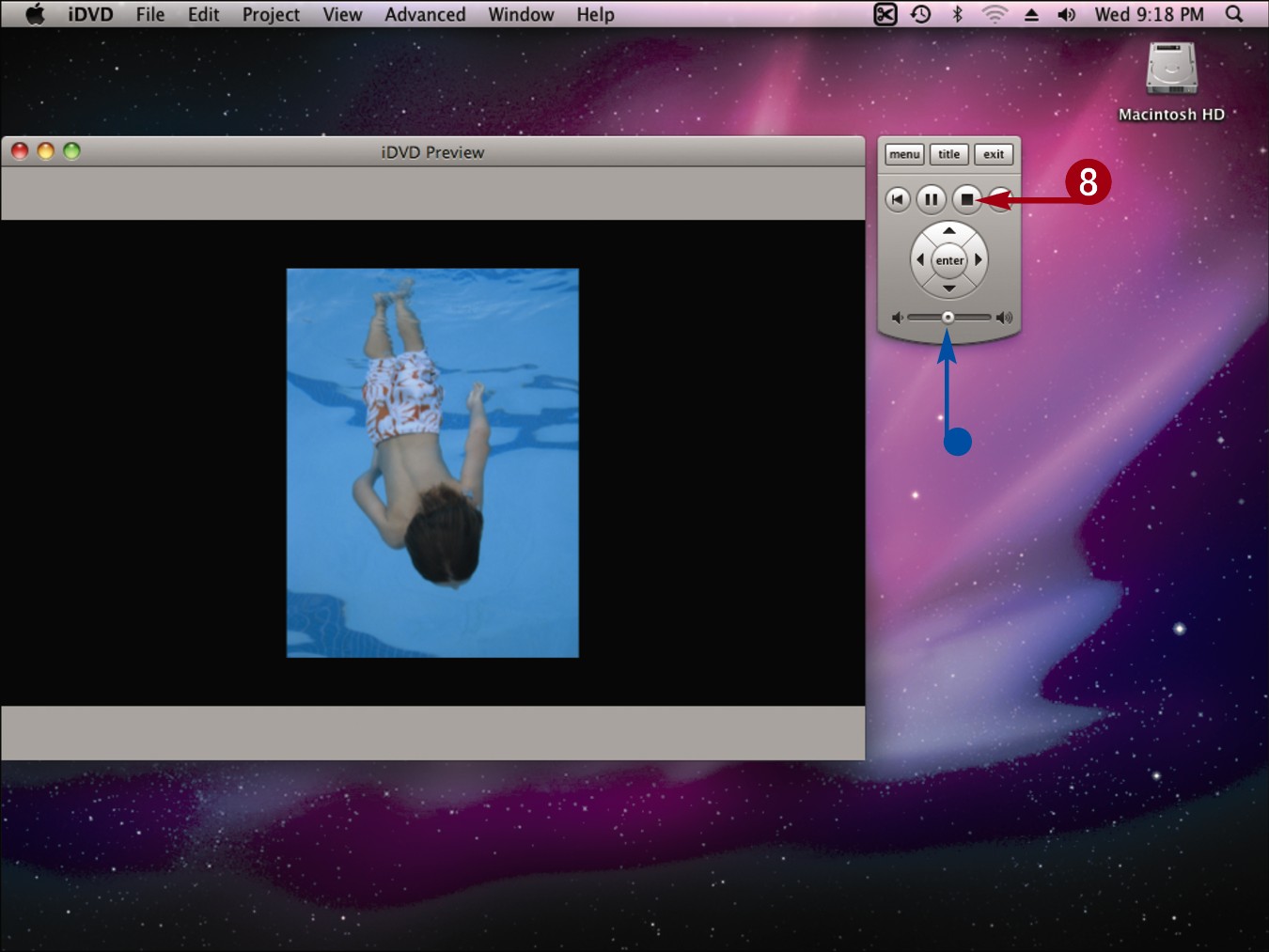Open the Project menu
The image size is (1269, 952).
[271, 14]
